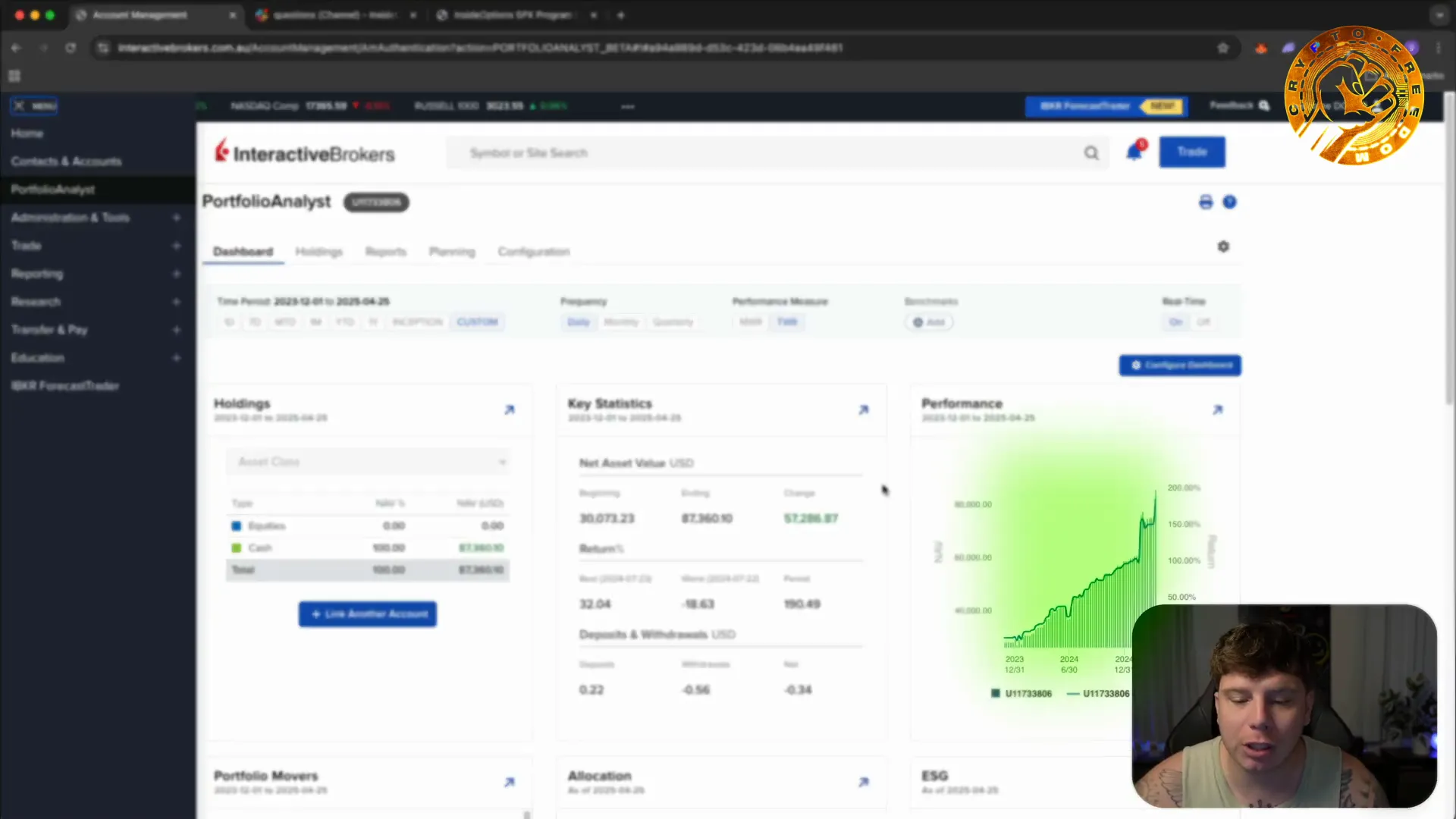
Task: Switch to the Reports tab
Action: 386,251
